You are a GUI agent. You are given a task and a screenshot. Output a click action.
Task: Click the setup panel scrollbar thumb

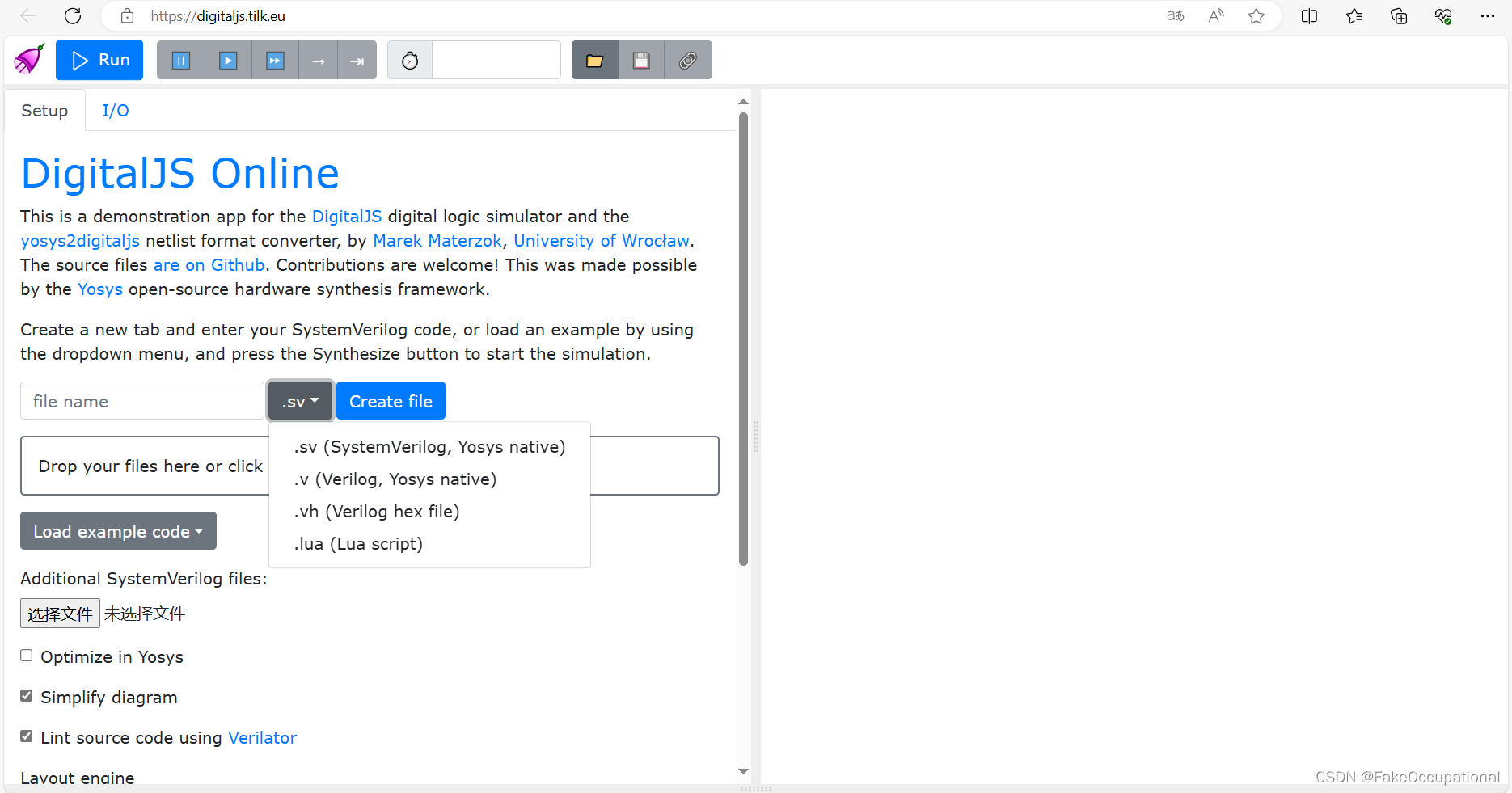[743, 340]
